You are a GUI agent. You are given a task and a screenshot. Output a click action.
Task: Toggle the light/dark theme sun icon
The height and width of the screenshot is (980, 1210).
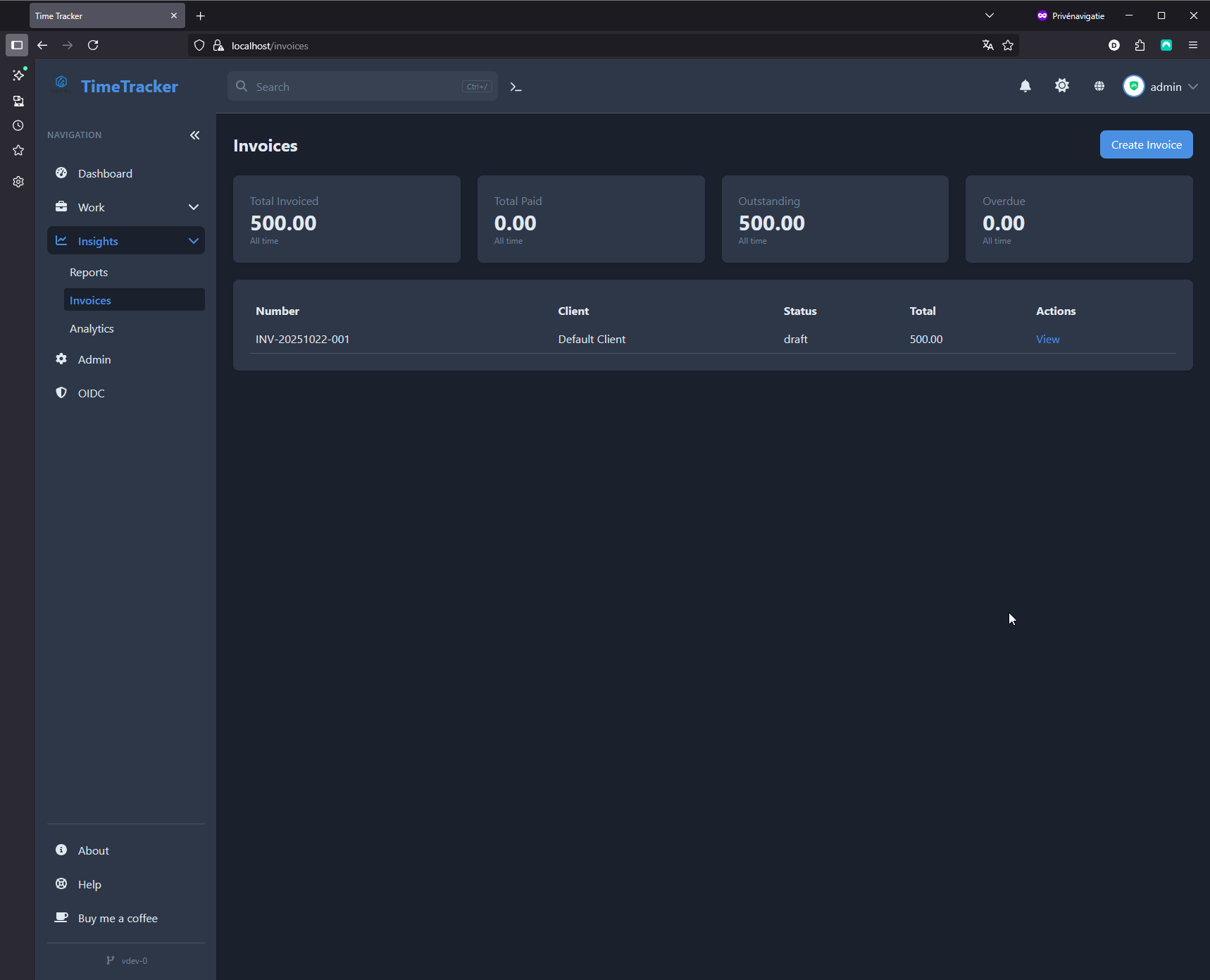(x=1061, y=86)
